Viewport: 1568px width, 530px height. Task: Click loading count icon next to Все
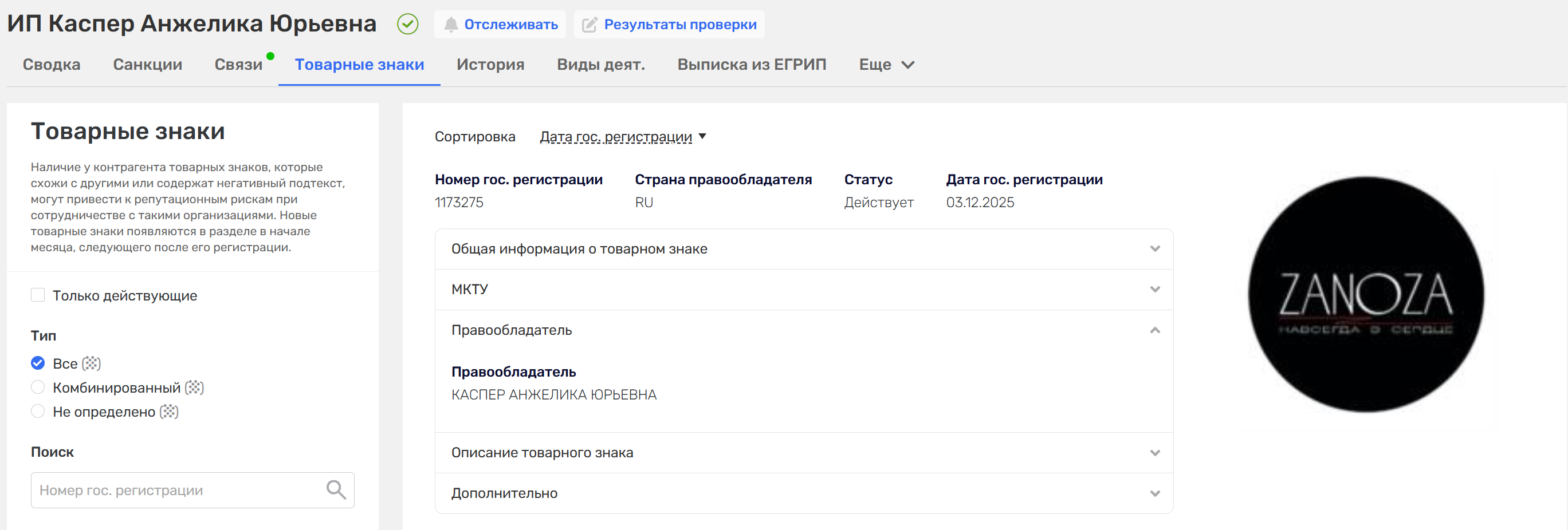(91, 363)
